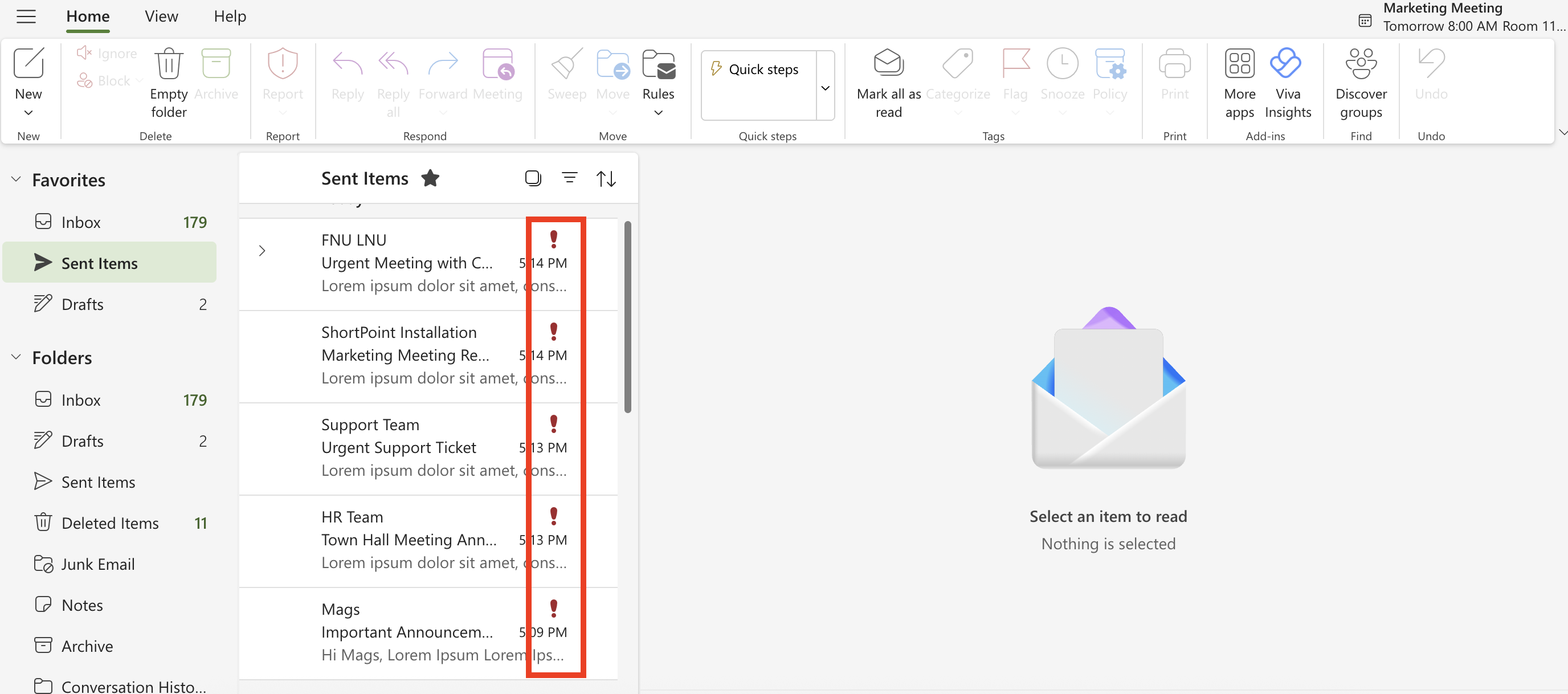Screen dimensions: 1568x694
Task: Click the filter icon in Sent Items header
Action: 569,178
